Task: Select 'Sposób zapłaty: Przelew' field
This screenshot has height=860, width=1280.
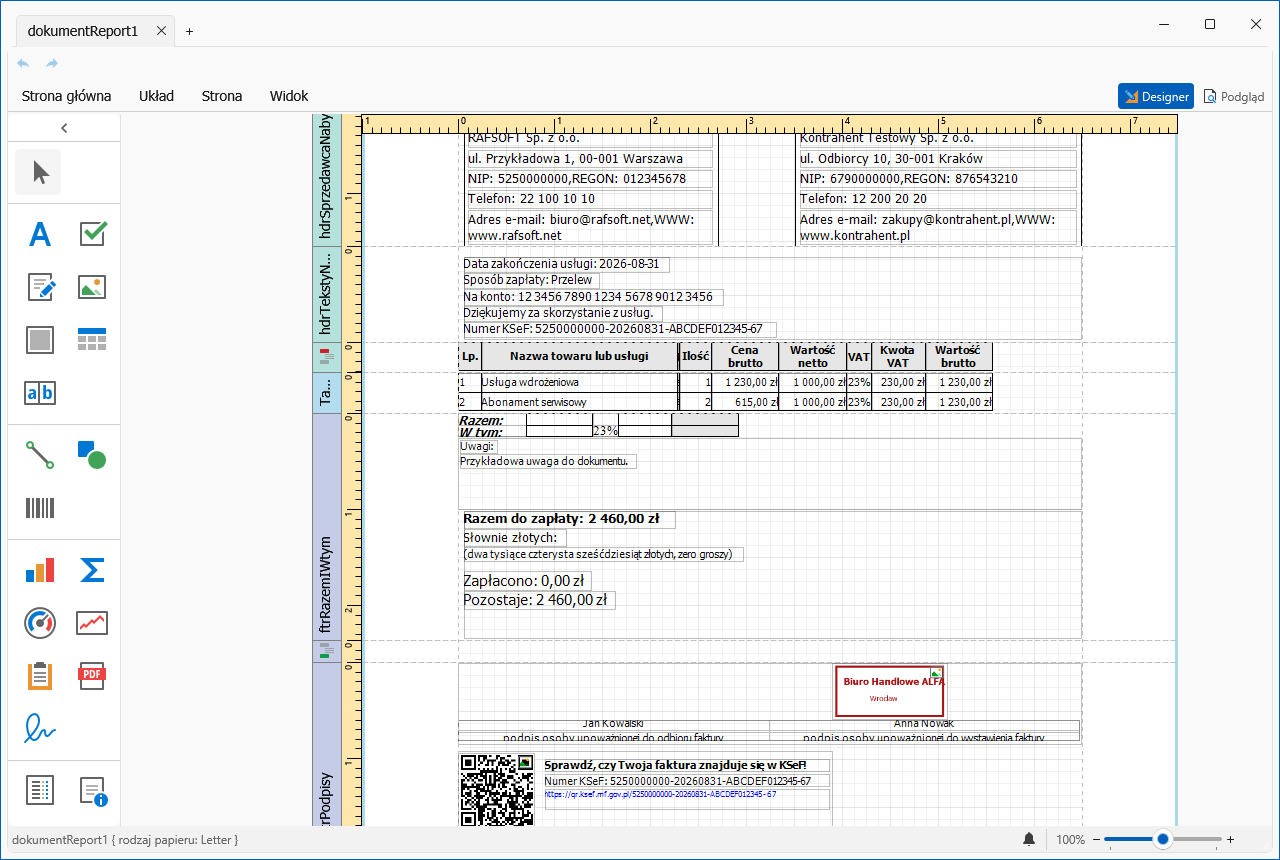Action: coord(530,280)
